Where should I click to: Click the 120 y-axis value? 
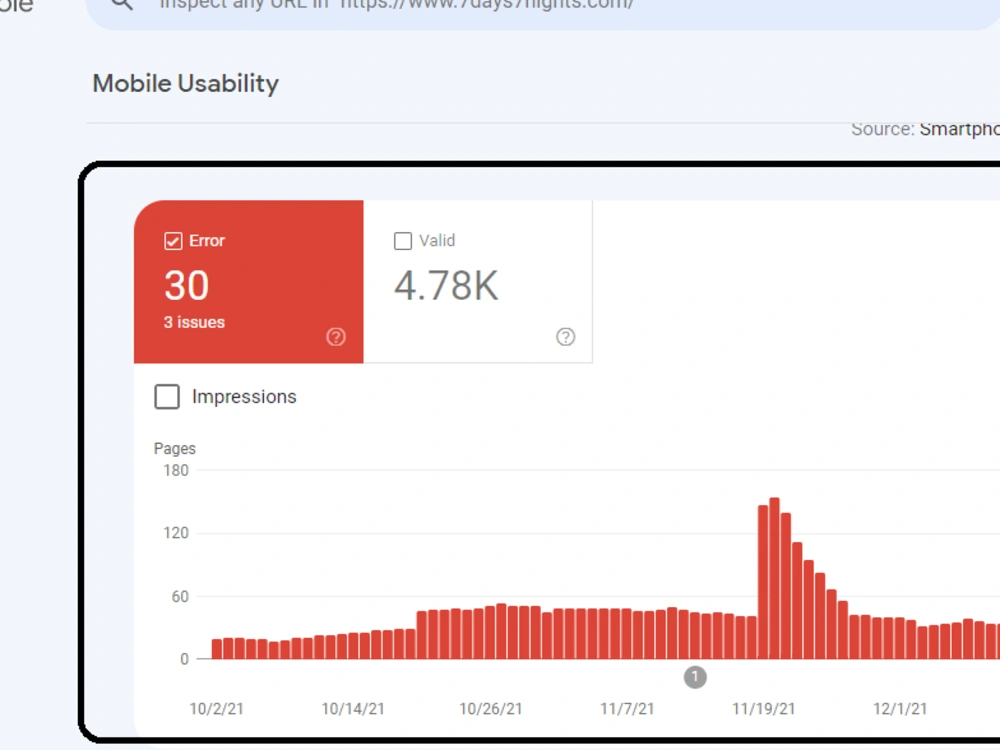click(176, 533)
